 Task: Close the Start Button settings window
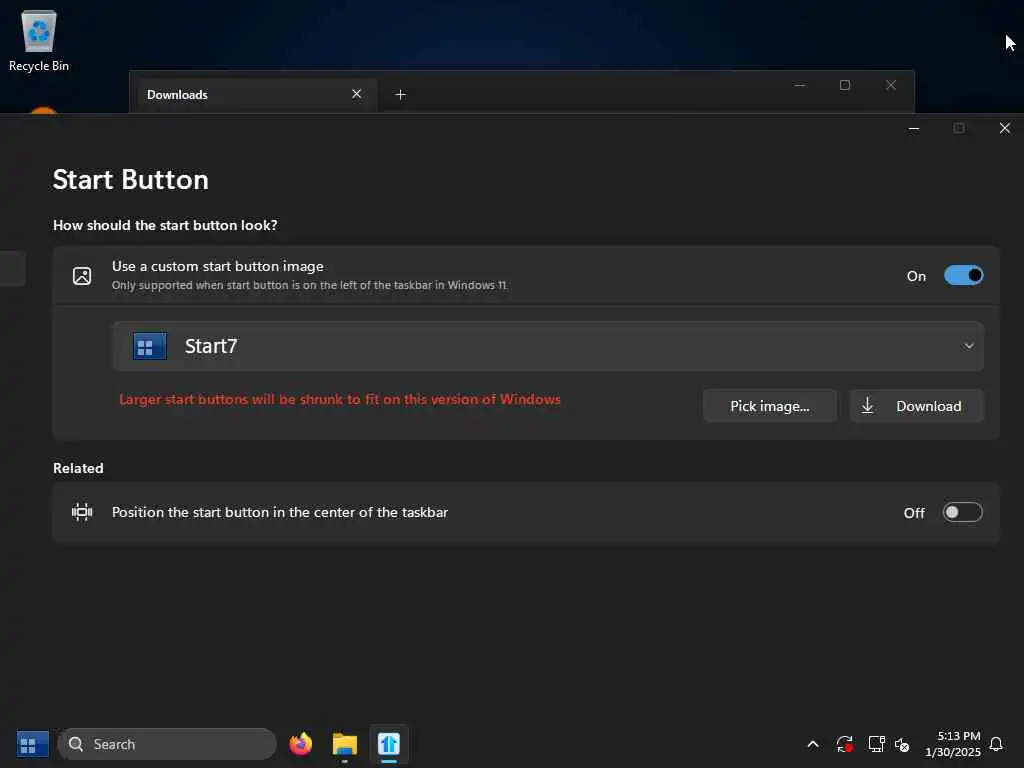point(1004,129)
